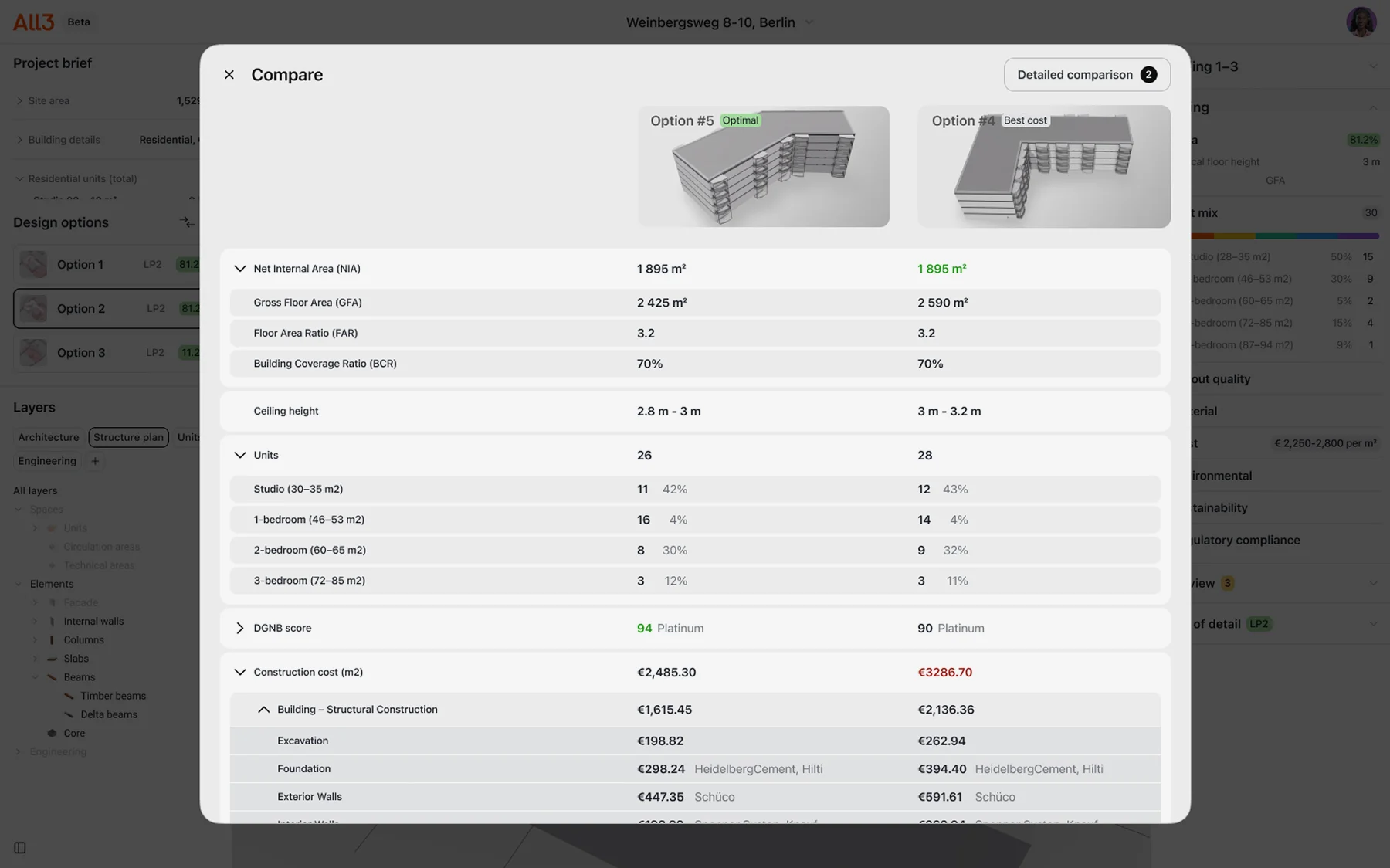
Task: Select the Core layer icon
Action: click(52, 733)
